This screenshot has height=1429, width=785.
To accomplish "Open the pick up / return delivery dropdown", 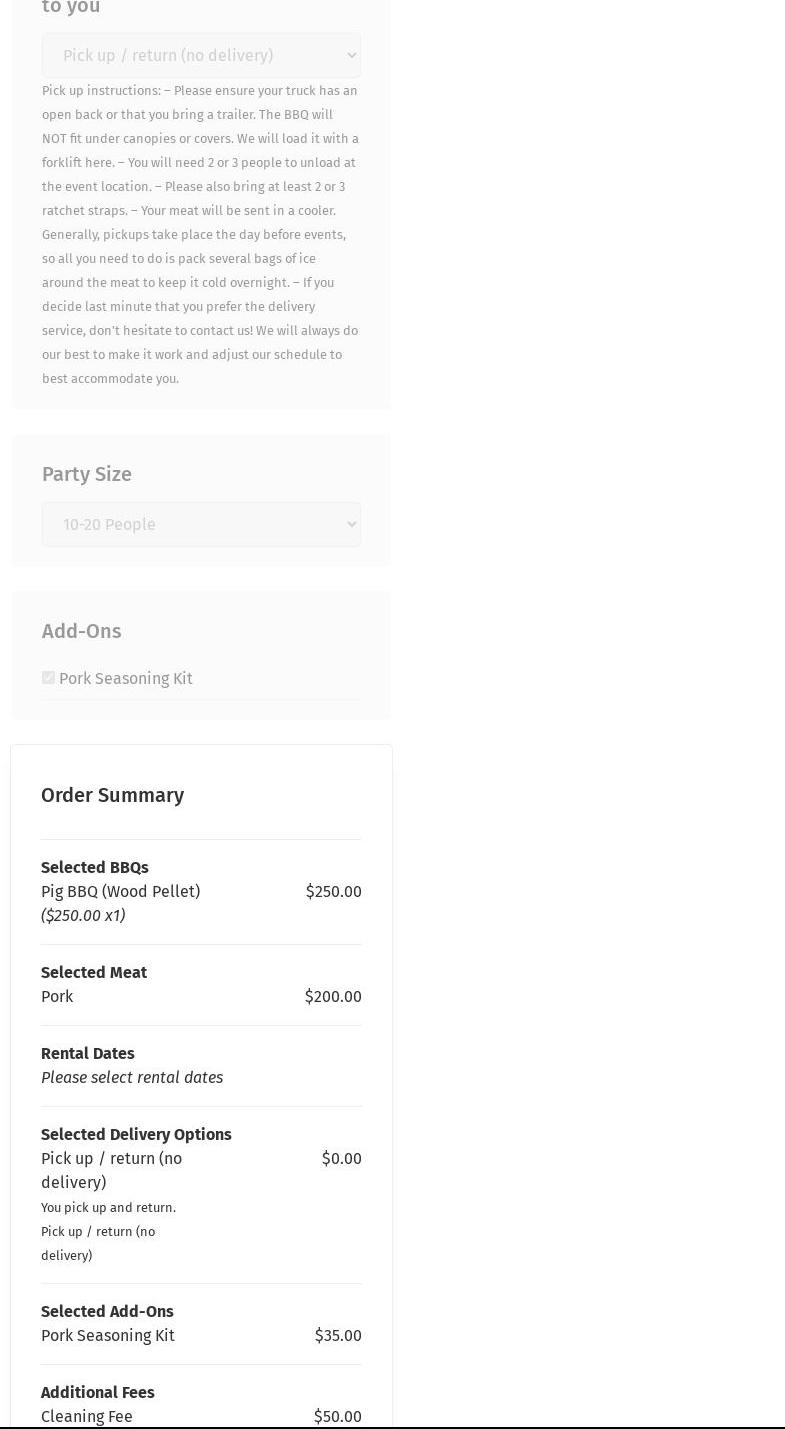I will [x=200, y=55].
